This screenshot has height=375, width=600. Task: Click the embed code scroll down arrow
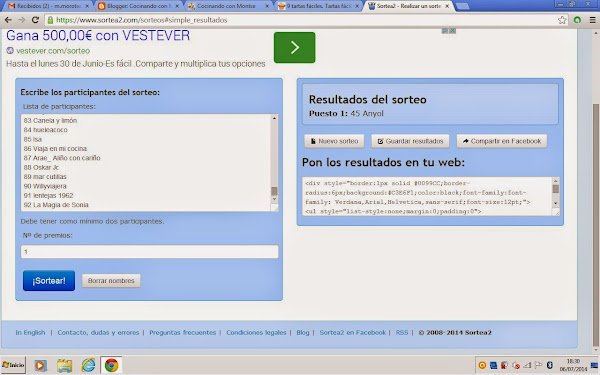(556, 204)
